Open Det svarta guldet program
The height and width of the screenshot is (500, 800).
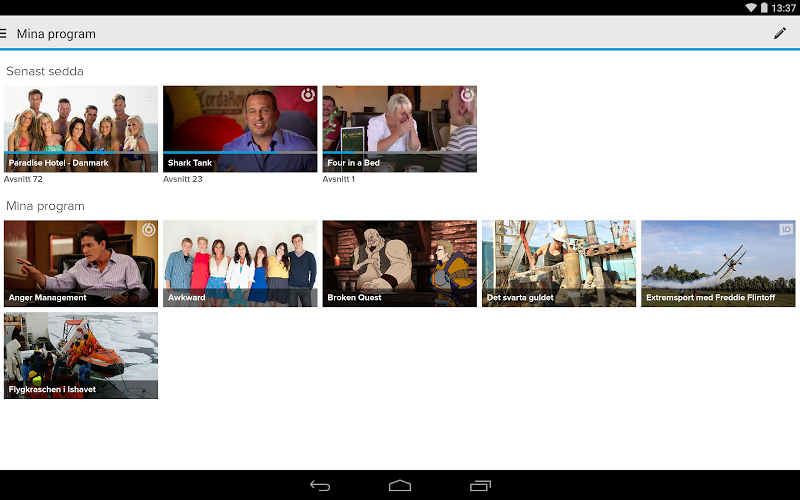click(x=559, y=263)
